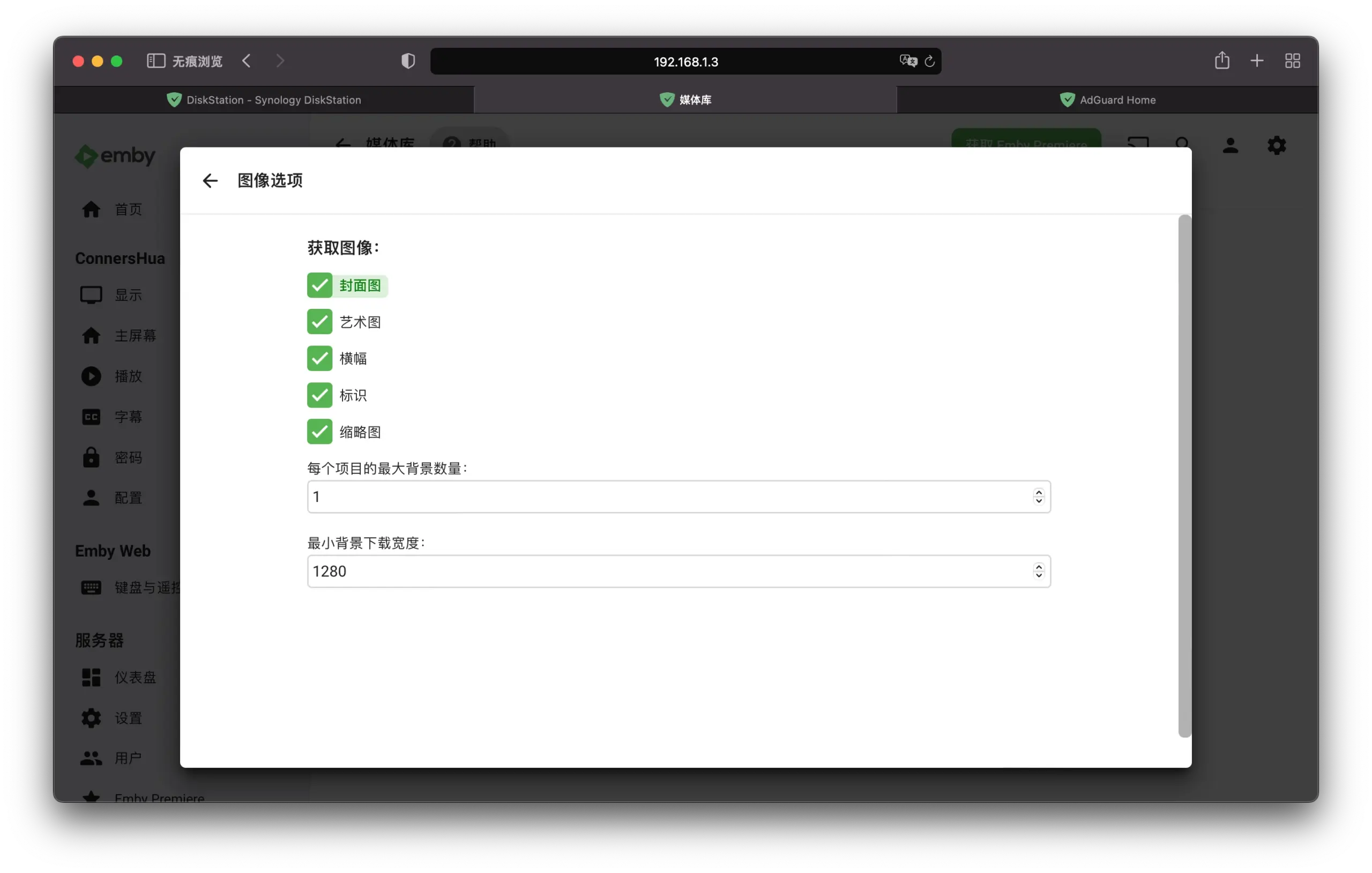Open the 配置 profile icon item
Screen dimensions: 1372x873
click(x=91, y=498)
